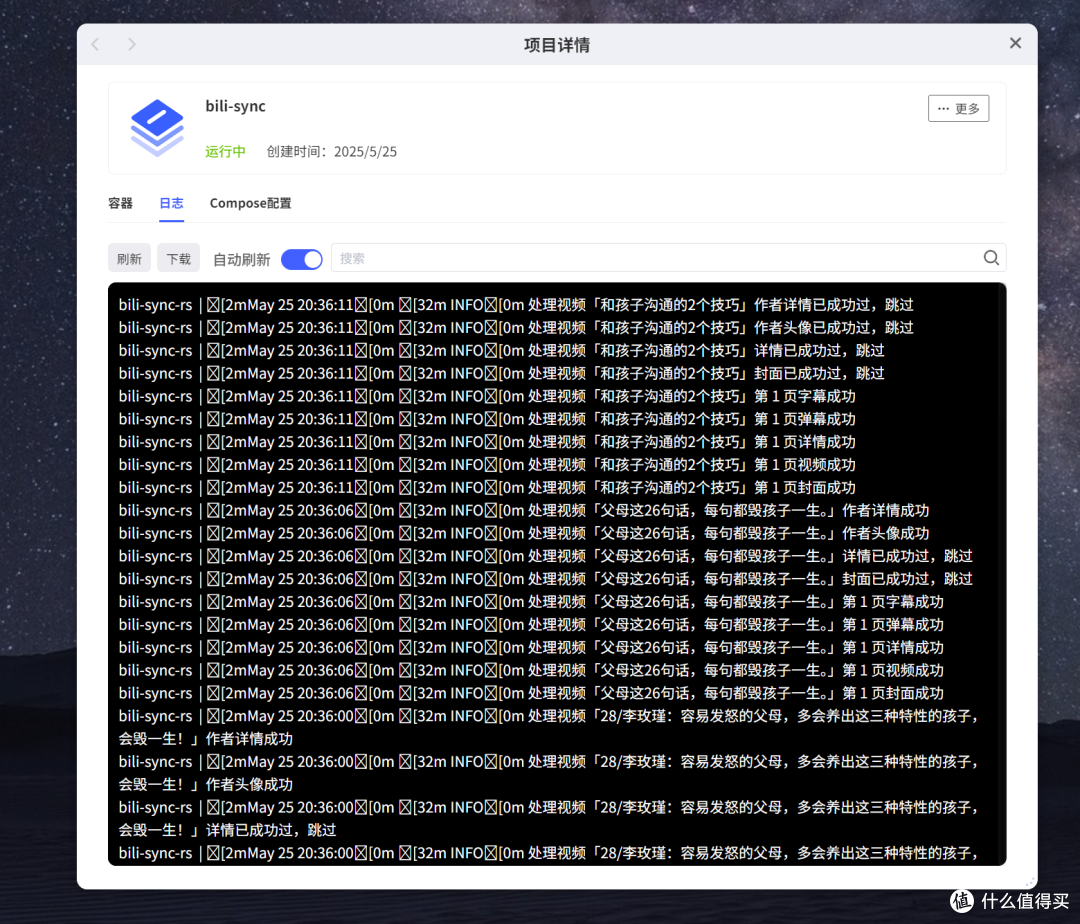The width and height of the screenshot is (1080, 924).
Task: Click log line 和孩子沟通的2个技巧 作者详情已成功过
Action: coord(516,305)
